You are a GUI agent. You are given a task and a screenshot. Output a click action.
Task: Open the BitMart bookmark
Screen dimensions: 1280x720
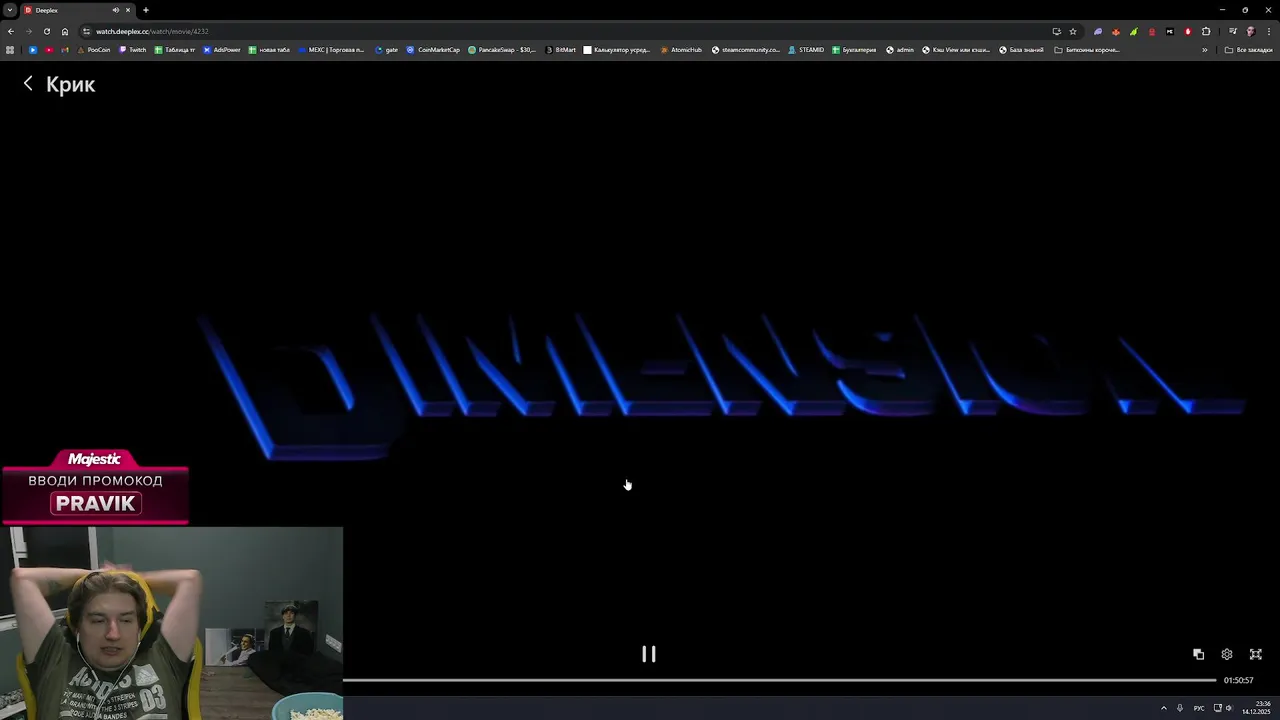[560, 50]
